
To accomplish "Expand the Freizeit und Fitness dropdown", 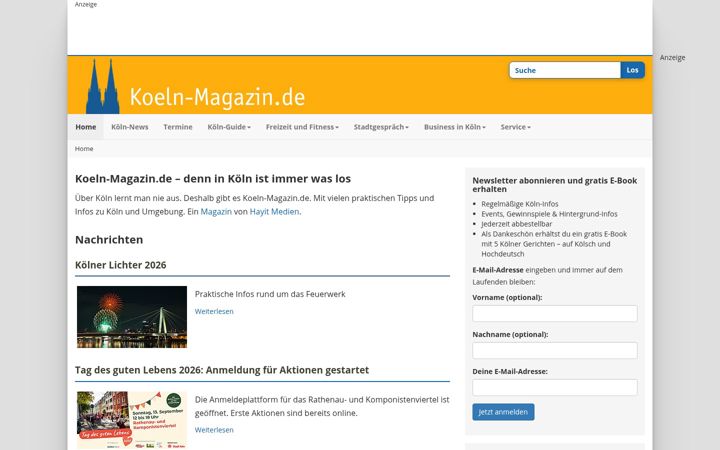I will pyautogui.click(x=302, y=127).
